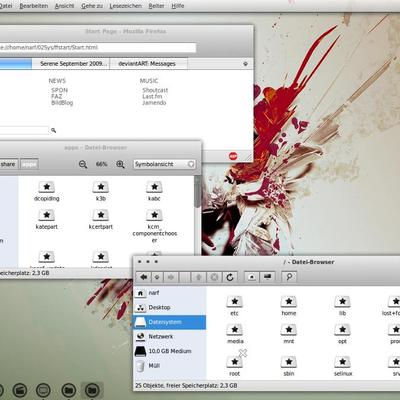The height and width of the screenshot is (400, 400).
Task: Open back-history dropdown beside the back arrow
Action: (157, 277)
